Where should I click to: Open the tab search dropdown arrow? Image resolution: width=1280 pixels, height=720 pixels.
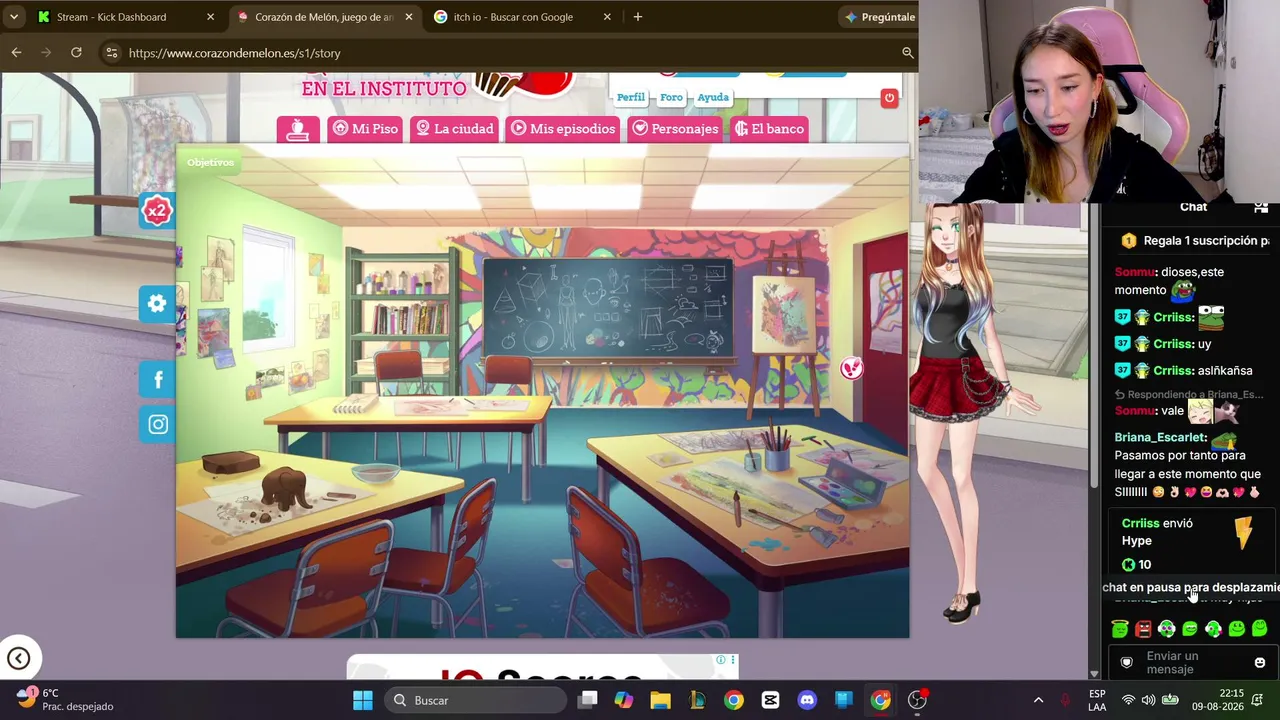(x=14, y=17)
